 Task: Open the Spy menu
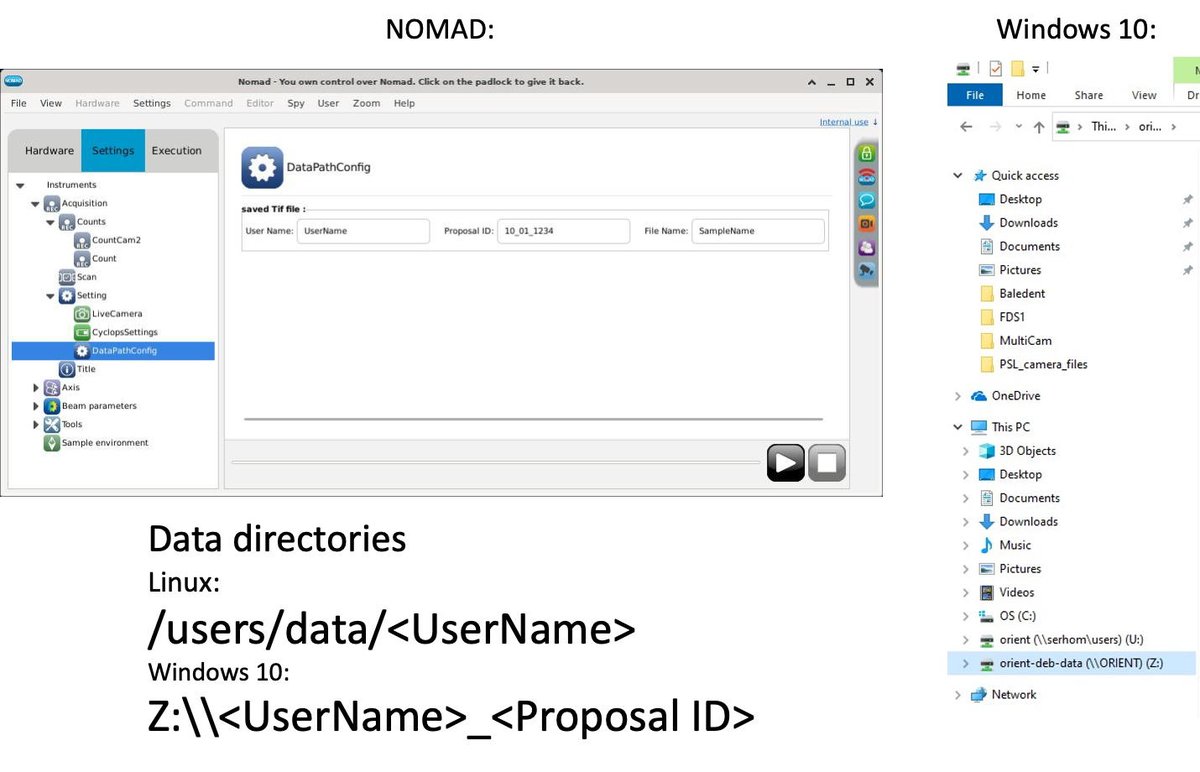coord(296,103)
